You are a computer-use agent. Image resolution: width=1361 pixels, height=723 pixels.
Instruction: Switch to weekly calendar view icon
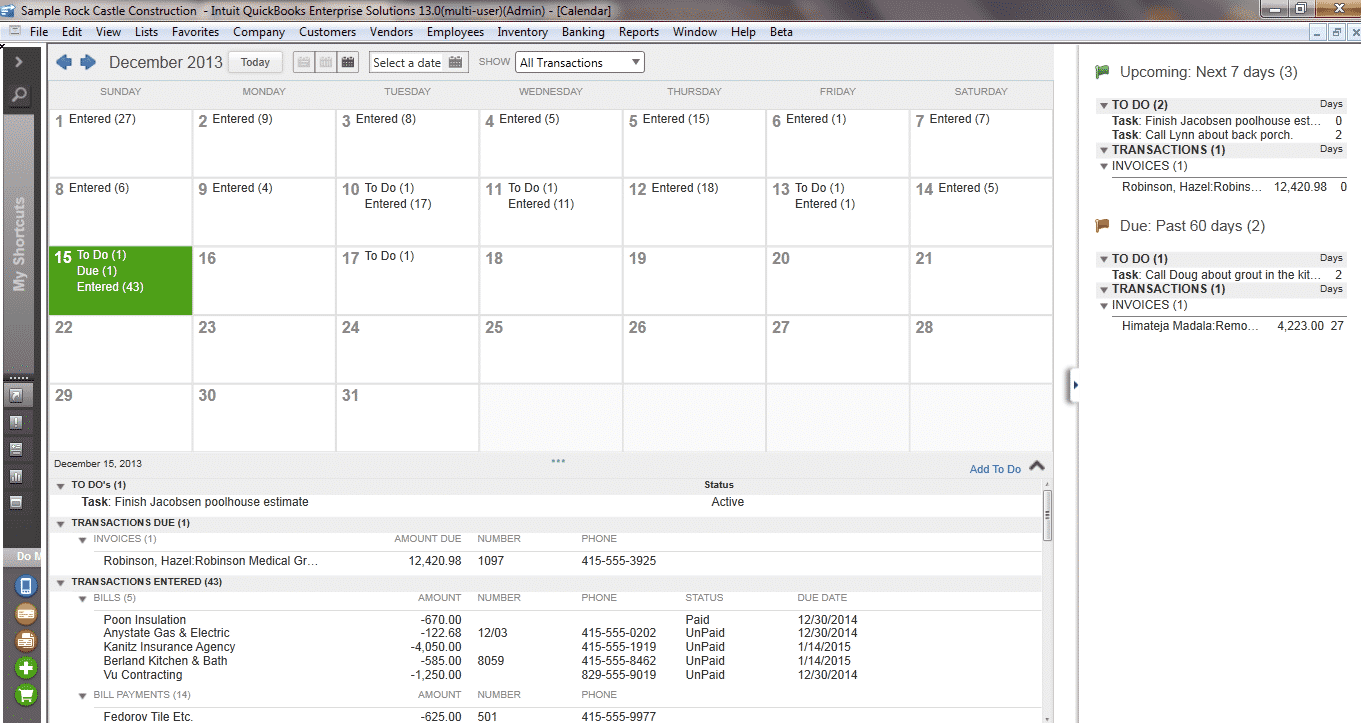pos(326,62)
